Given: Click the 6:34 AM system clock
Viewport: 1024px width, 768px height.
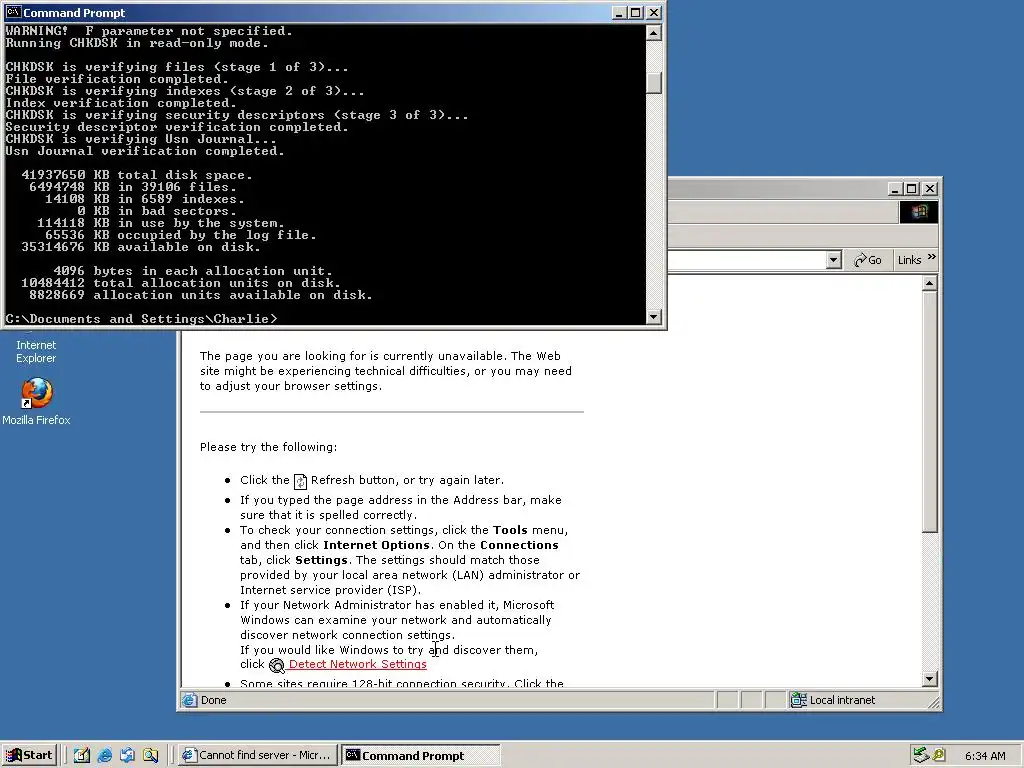Looking at the screenshot, I should click(985, 756).
